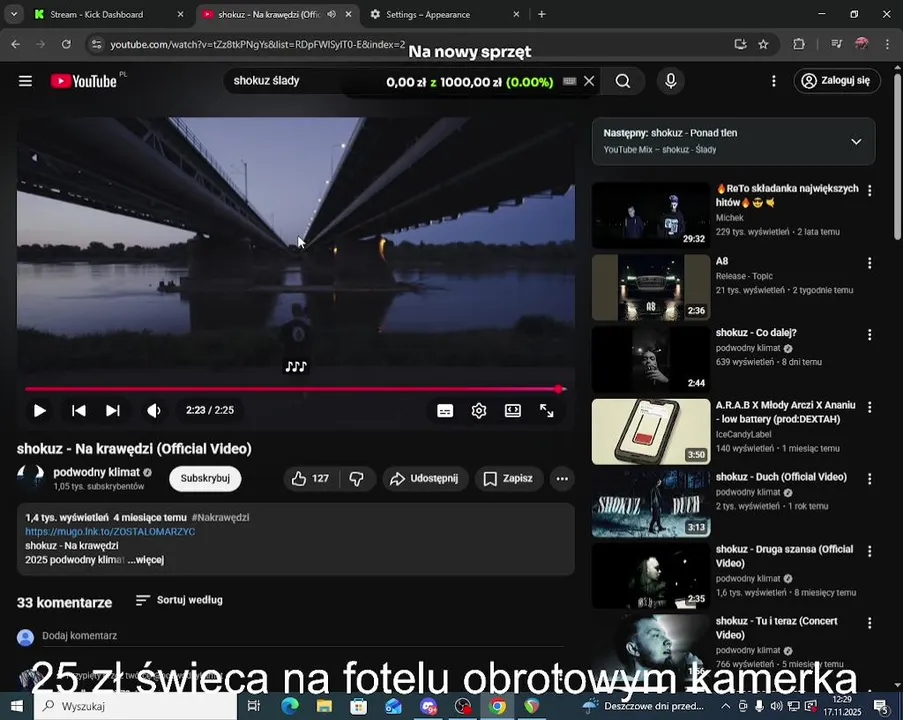Image resolution: width=903 pixels, height=720 pixels.
Task: Open podwodny klimat channel name
Action: tap(97, 472)
